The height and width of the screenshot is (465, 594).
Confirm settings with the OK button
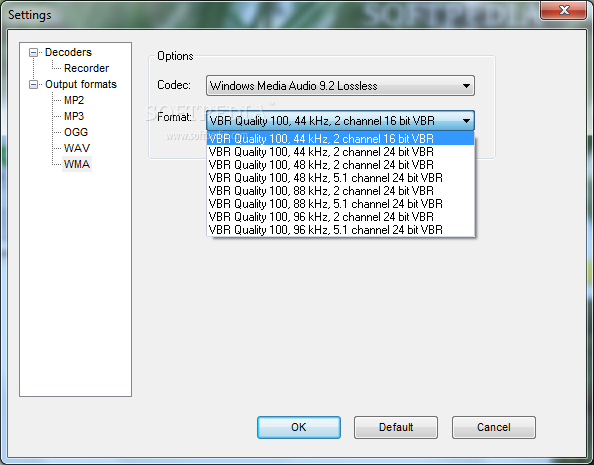pyautogui.click(x=299, y=427)
